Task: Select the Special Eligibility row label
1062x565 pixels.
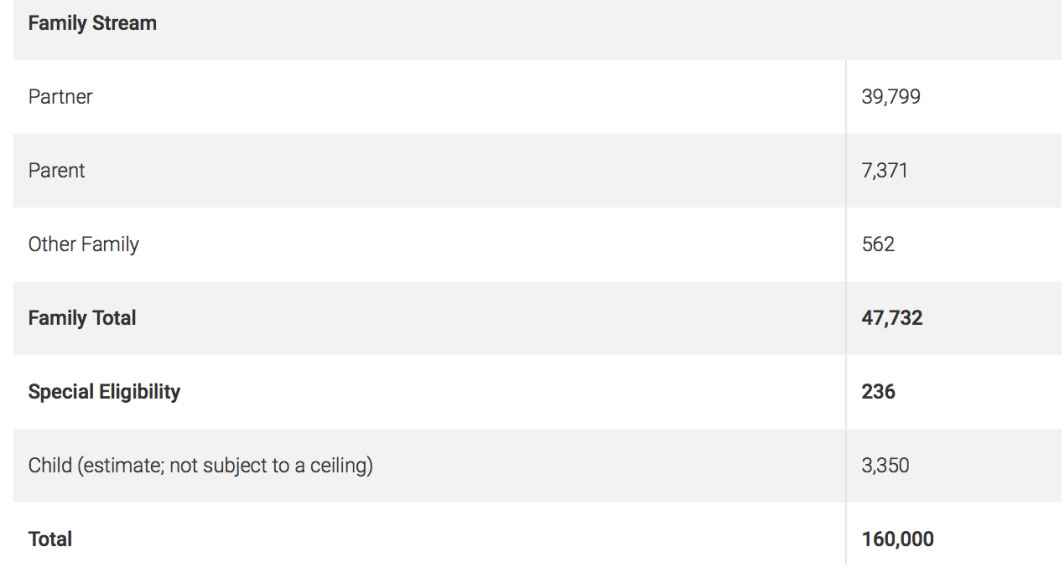Action: [104, 392]
